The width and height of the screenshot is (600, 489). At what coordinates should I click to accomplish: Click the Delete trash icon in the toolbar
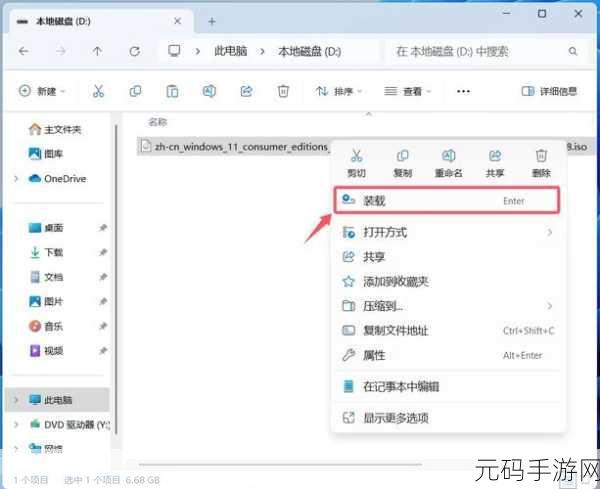point(283,91)
